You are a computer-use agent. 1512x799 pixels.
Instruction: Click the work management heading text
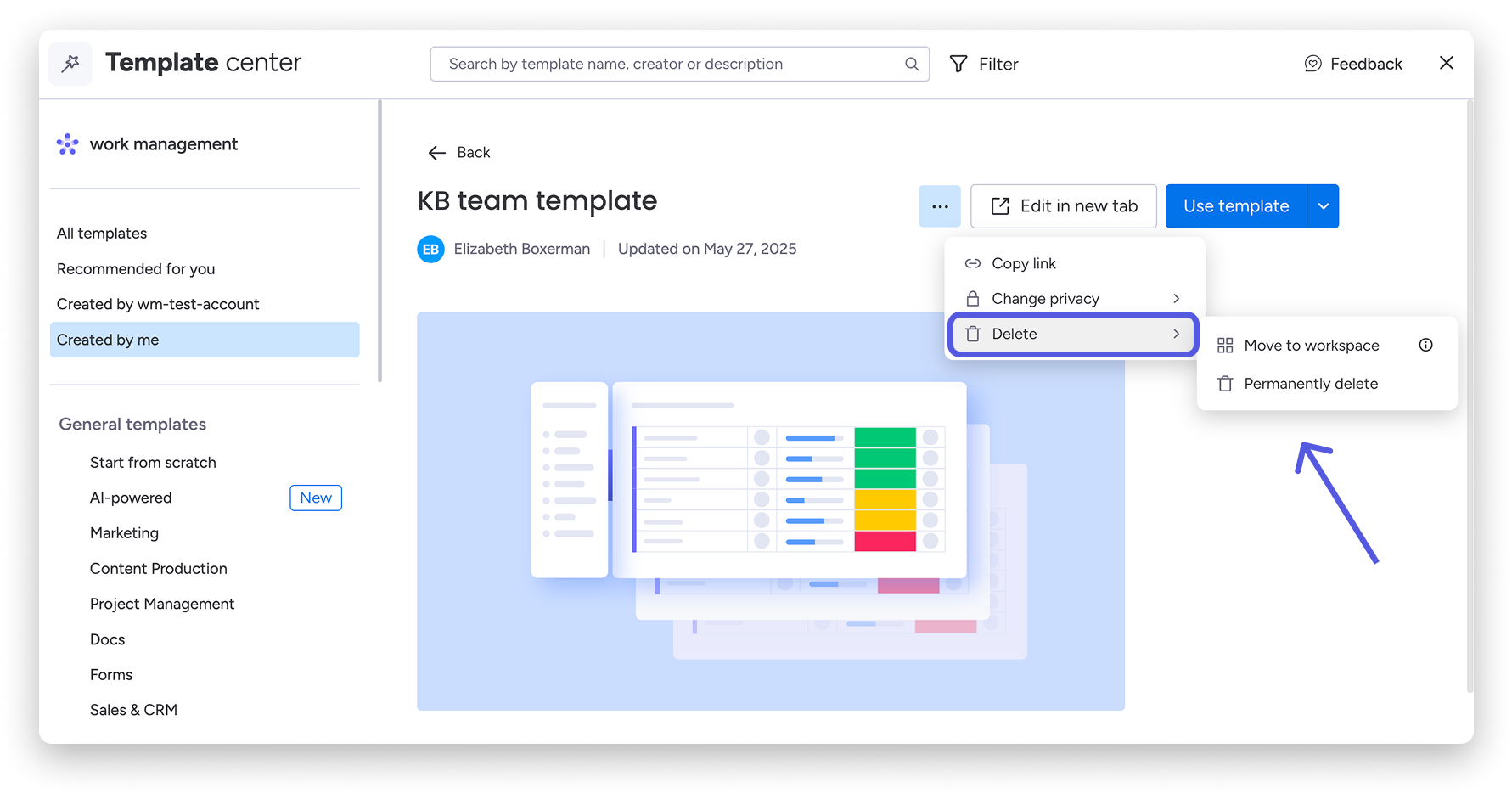click(164, 144)
